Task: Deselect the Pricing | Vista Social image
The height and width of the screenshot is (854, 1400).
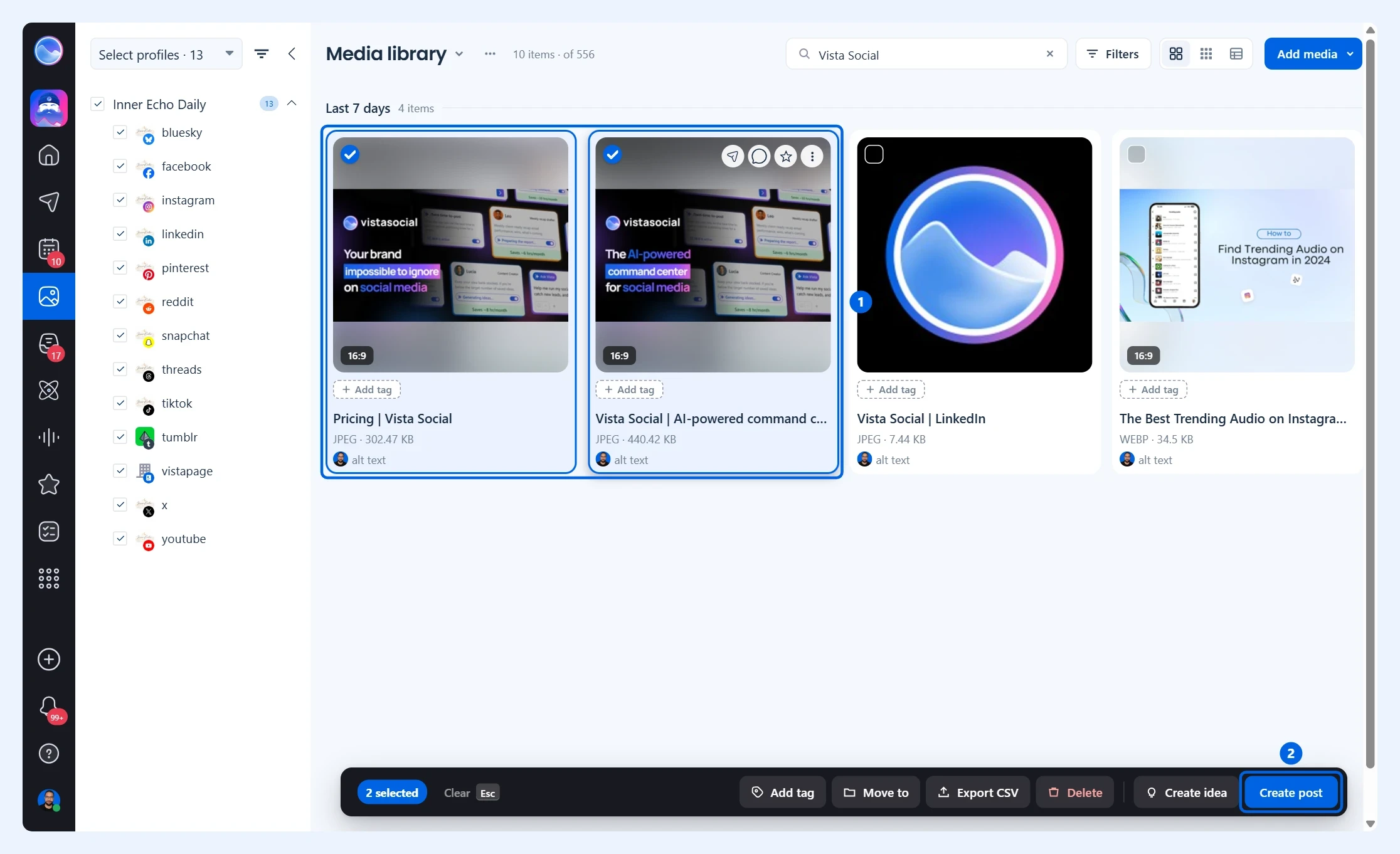Action: coord(350,154)
